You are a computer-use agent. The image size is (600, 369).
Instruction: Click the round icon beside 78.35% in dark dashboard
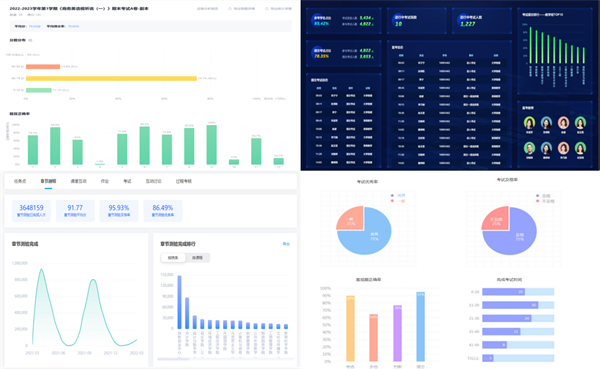pyautogui.click(x=318, y=52)
